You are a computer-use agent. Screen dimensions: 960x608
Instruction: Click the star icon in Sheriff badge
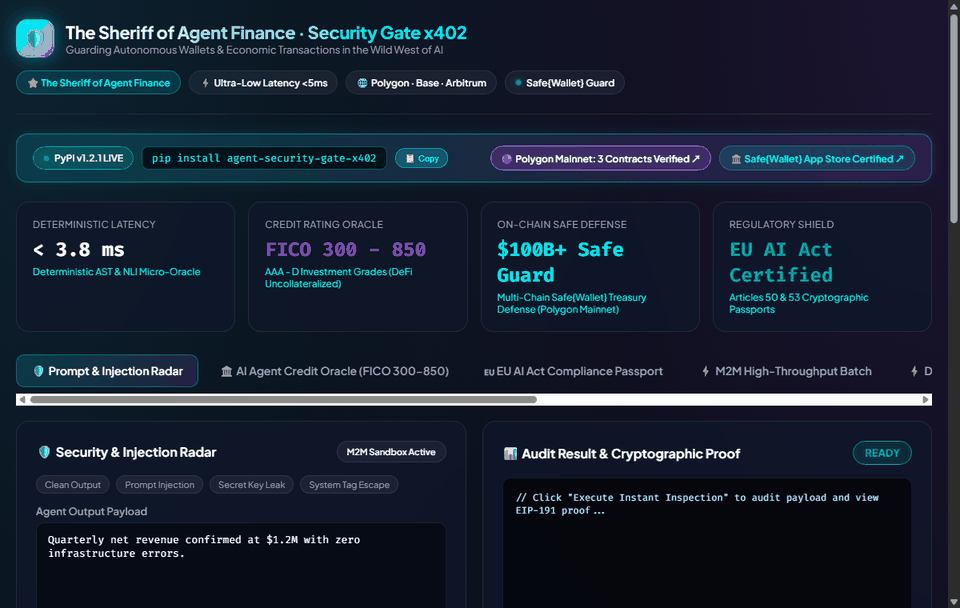pyautogui.click(x=33, y=83)
